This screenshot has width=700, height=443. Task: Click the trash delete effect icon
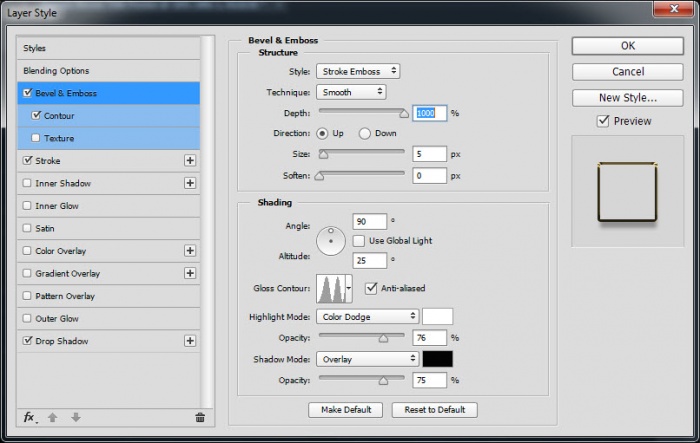[200, 417]
